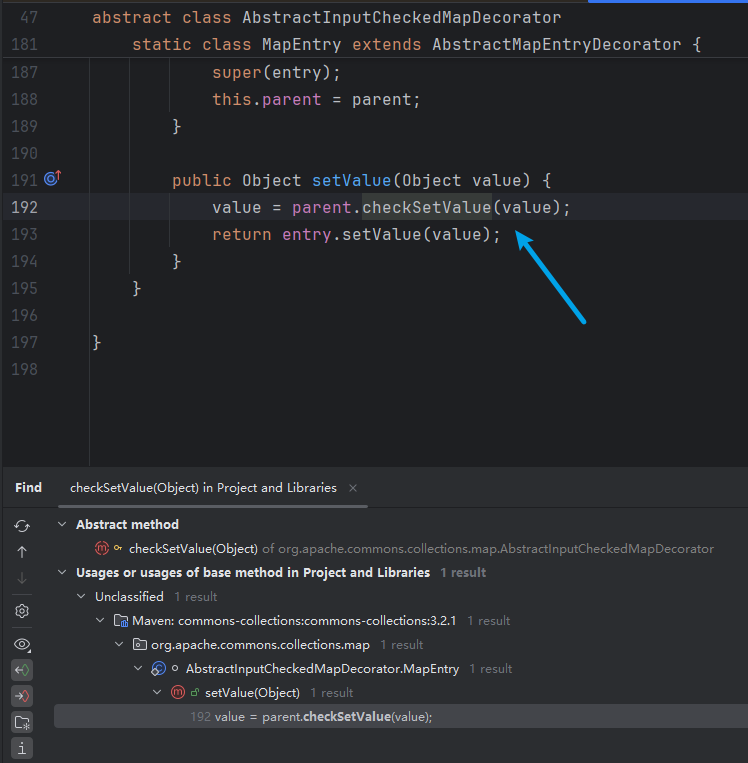The image size is (748, 763).
Task: Click checkSetValue call in line 192 code
Action: (x=427, y=208)
